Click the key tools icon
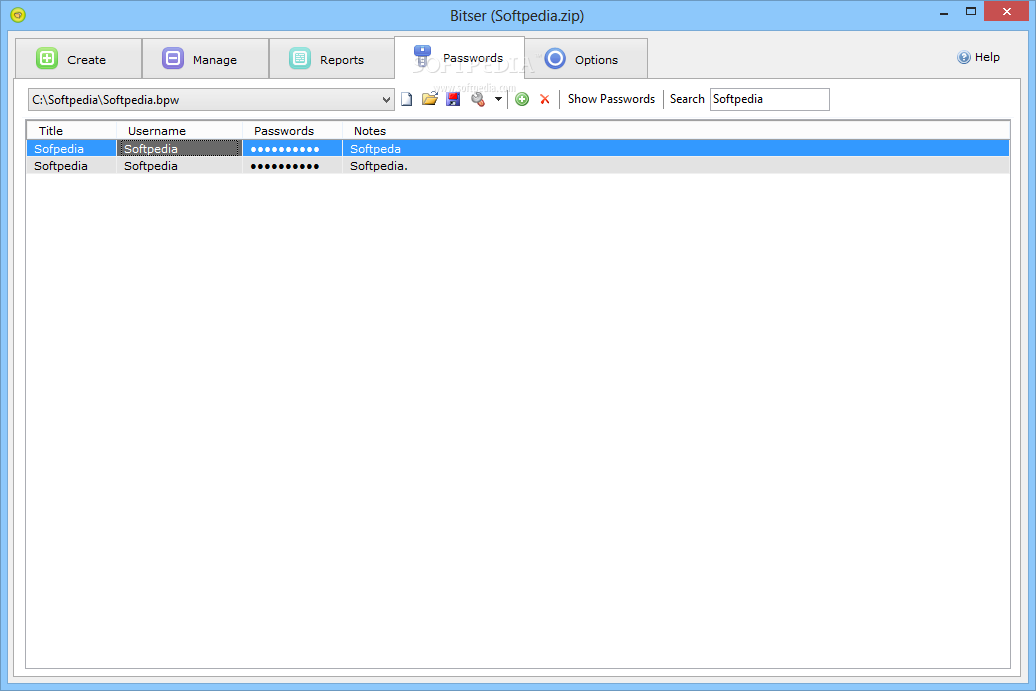The width and height of the screenshot is (1036, 691). pos(478,99)
